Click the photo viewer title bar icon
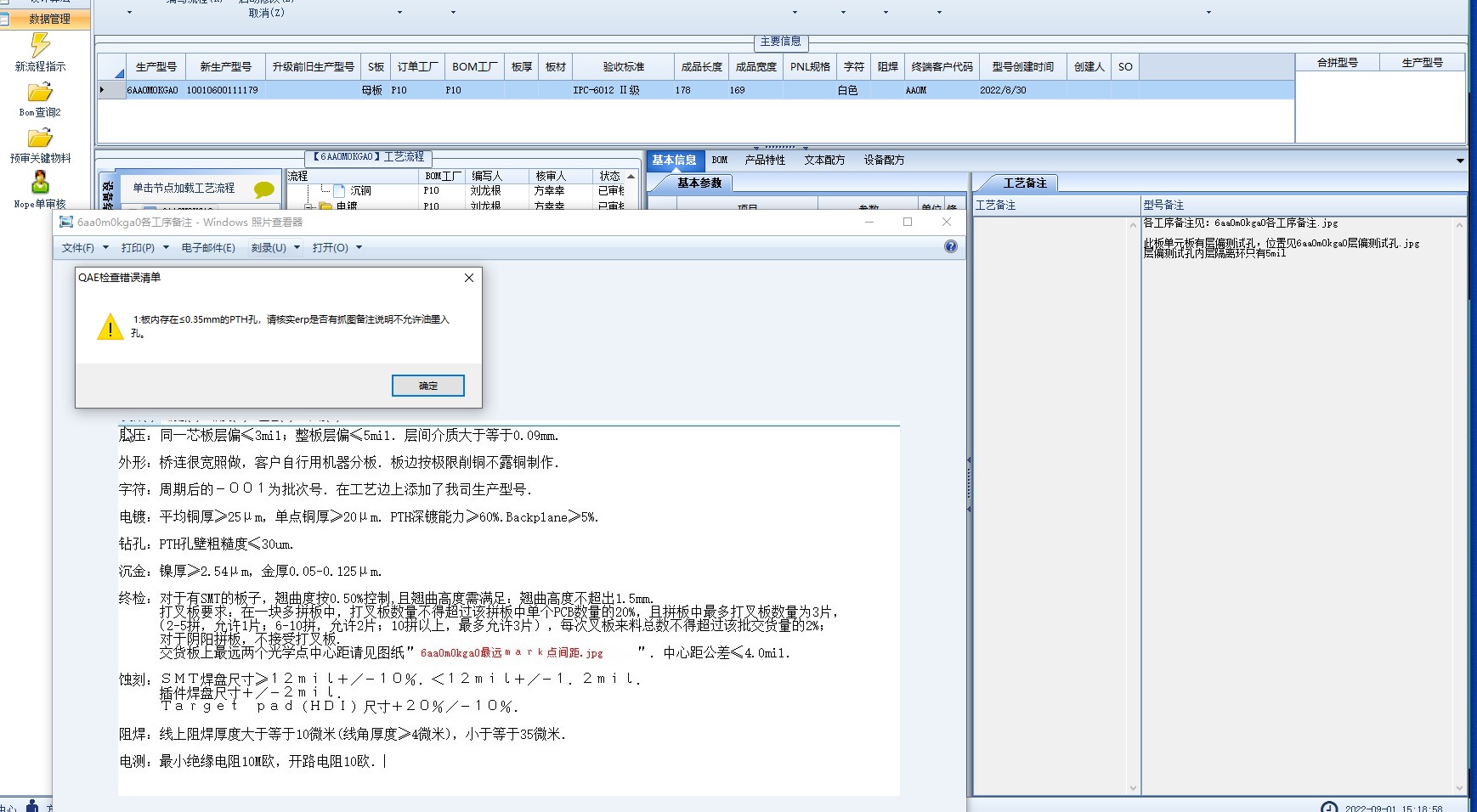Image resolution: width=1477 pixels, height=812 pixels. coord(65,222)
